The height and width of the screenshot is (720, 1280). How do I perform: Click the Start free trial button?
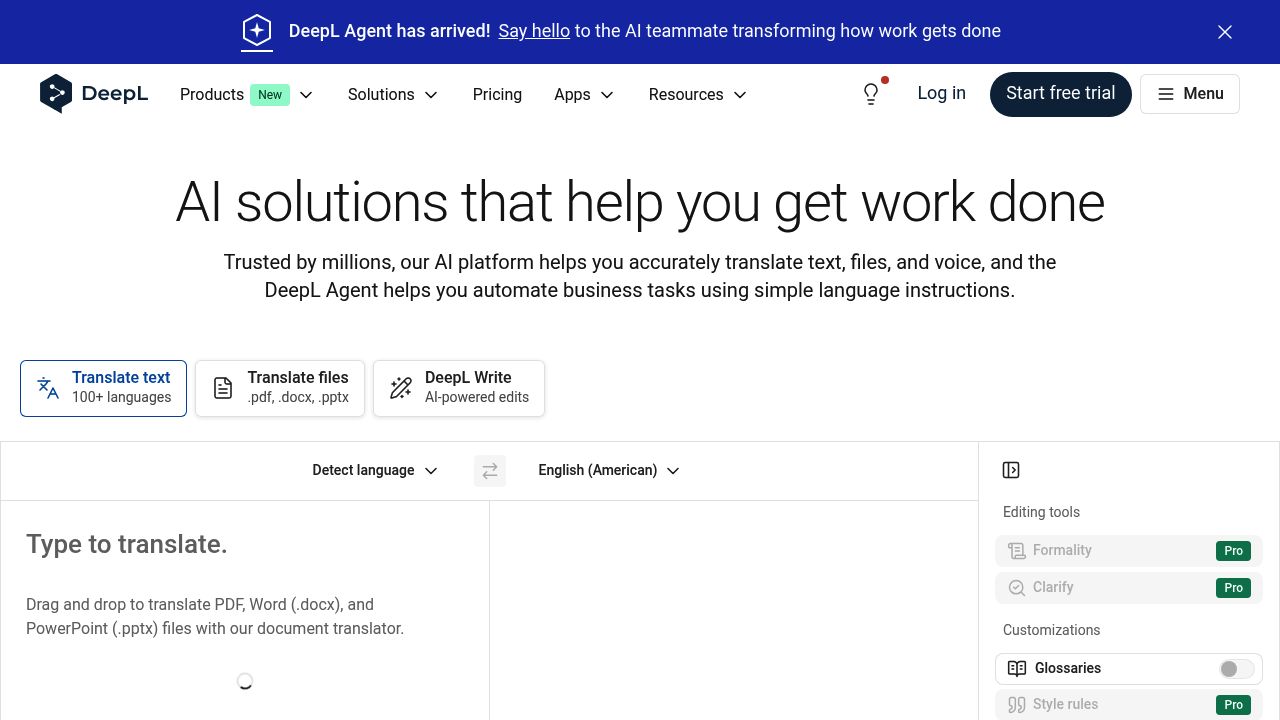coord(1060,94)
